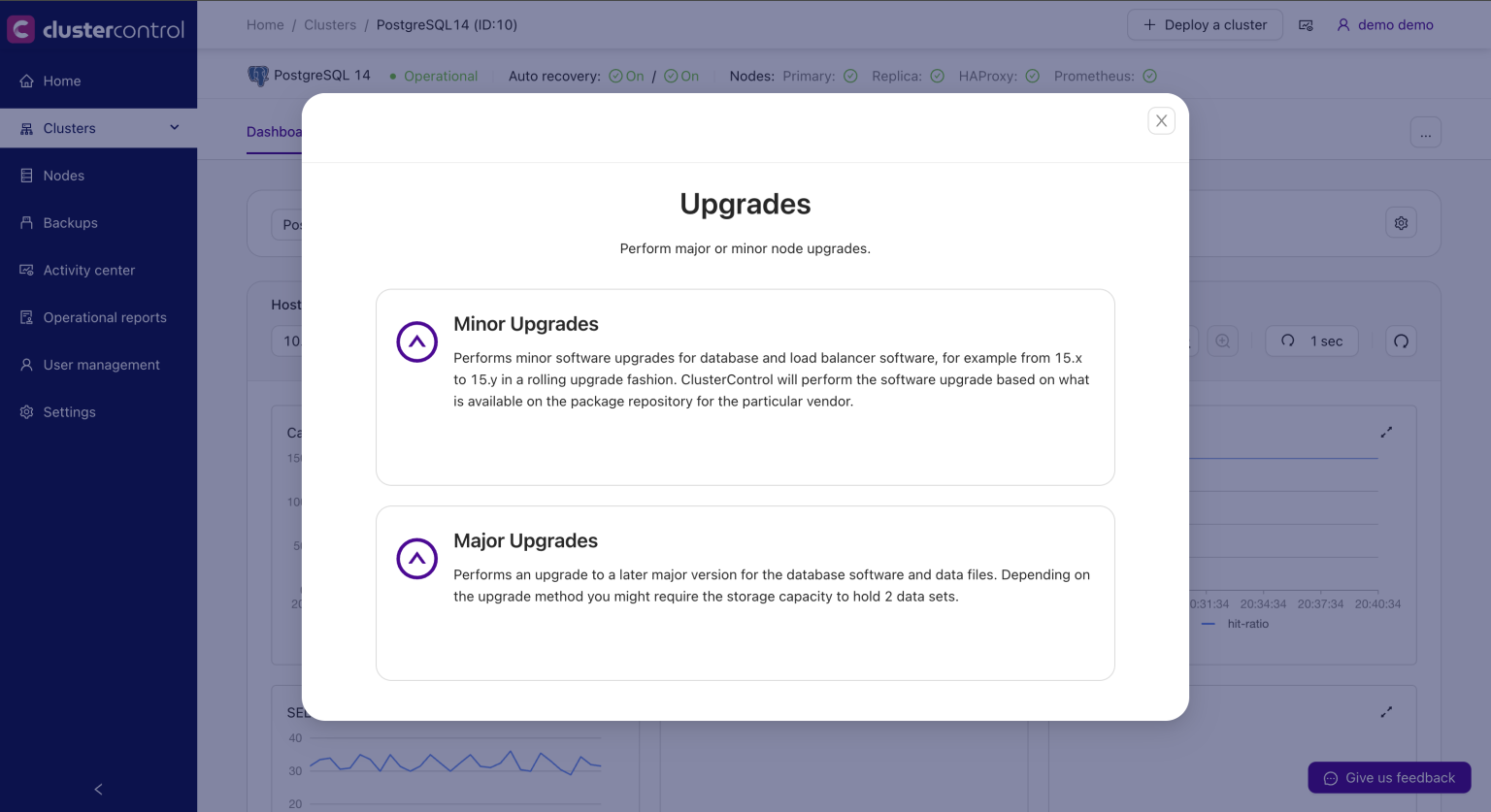The height and width of the screenshot is (812, 1491).
Task: Click the Give us feedback button
Action: click(x=1389, y=778)
